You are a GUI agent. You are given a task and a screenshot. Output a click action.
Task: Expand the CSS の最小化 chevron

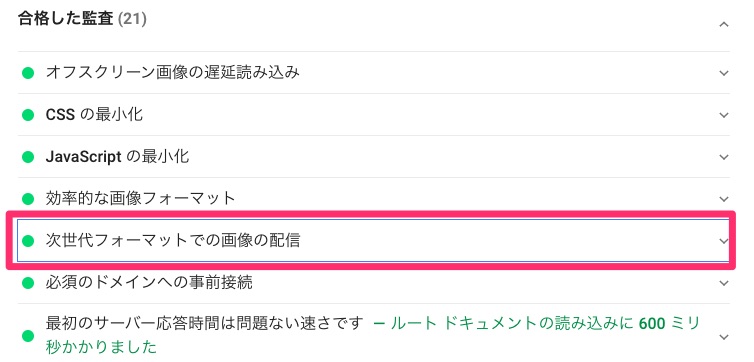click(x=724, y=115)
